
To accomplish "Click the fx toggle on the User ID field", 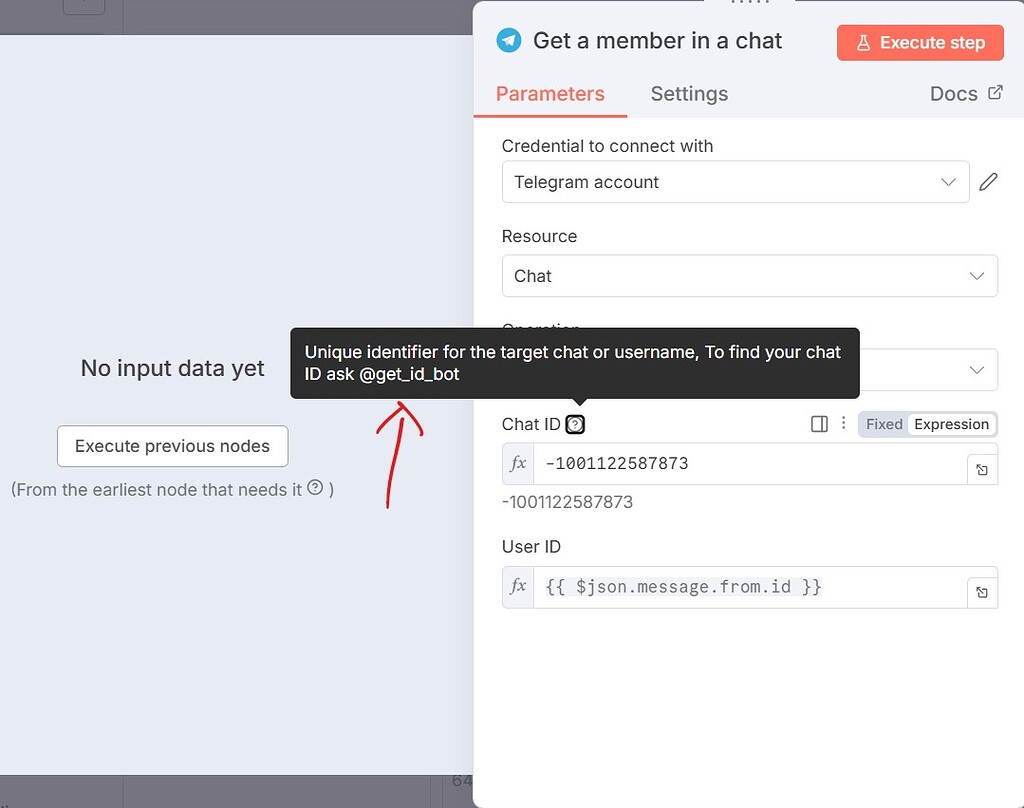I will [517, 587].
